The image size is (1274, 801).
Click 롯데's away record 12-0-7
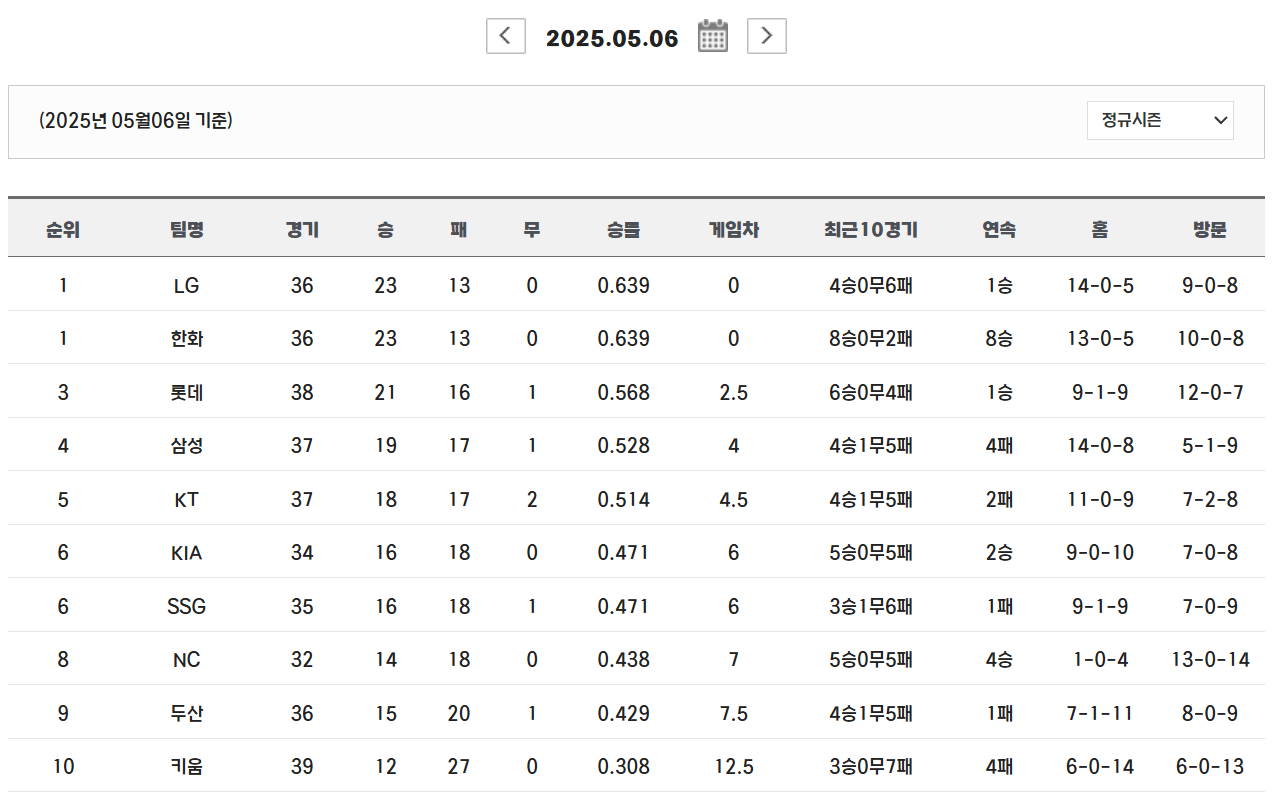[x=1210, y=393]
